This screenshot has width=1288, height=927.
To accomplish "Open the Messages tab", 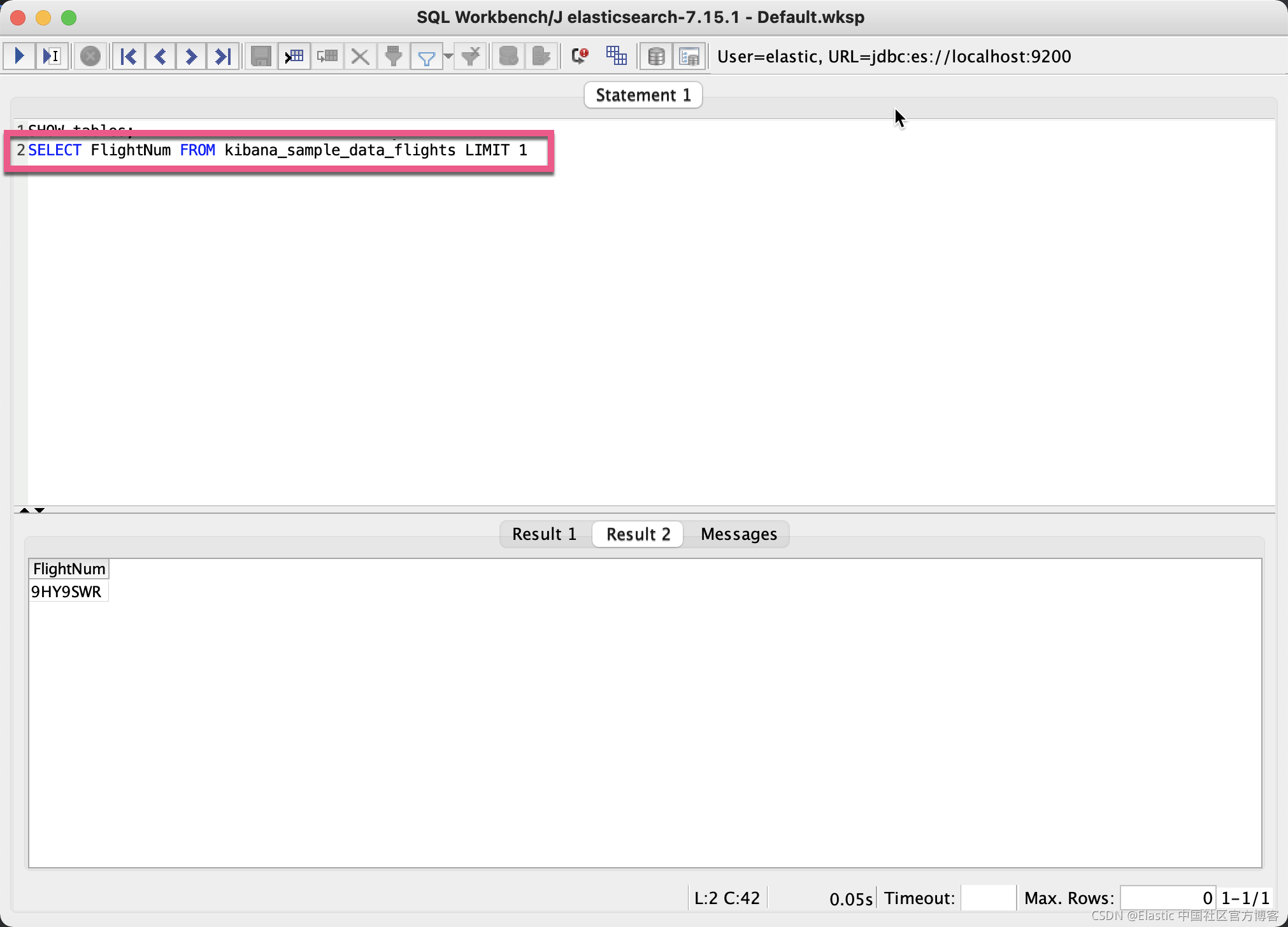I will pyautogui.click(x=738, y=534).
